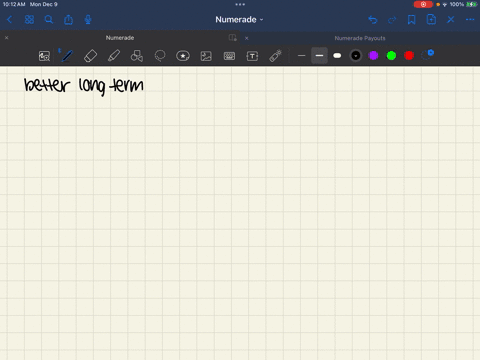Viewport: 480px width, 360px height.
Task: Pick the green pen color
Action: (391, 56)
